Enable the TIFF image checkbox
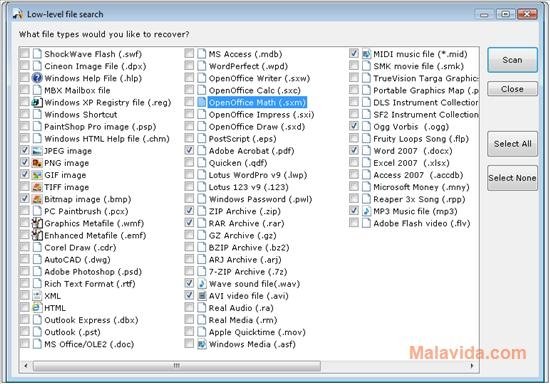This screenshot has width=550, height=384. (x=25, y=186)
